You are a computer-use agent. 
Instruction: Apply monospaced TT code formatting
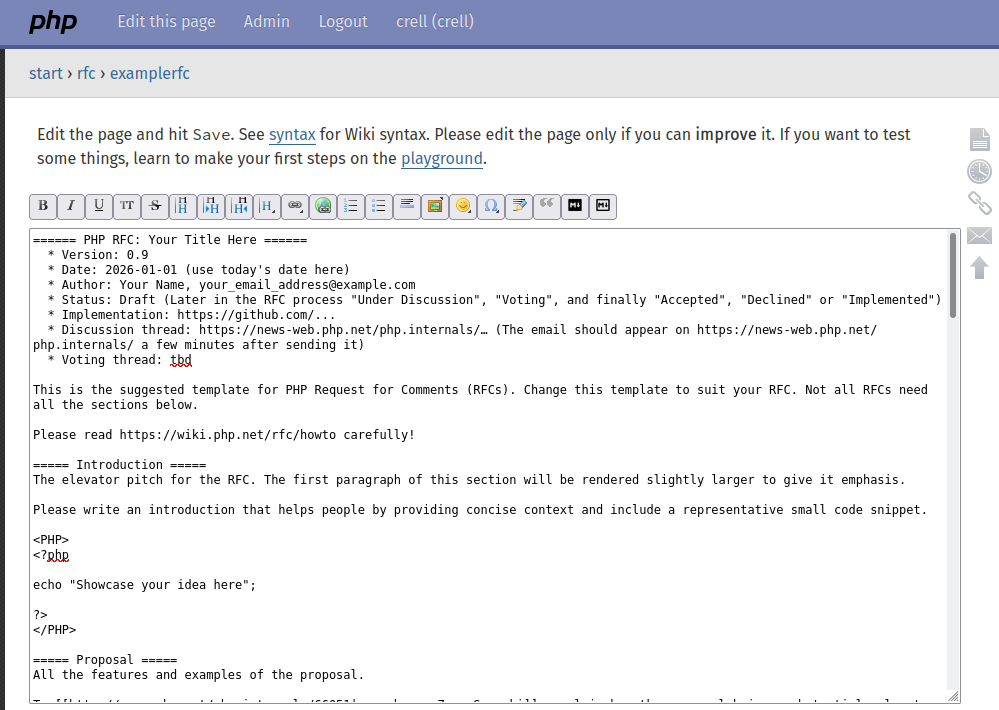click(x=127, y=206)
